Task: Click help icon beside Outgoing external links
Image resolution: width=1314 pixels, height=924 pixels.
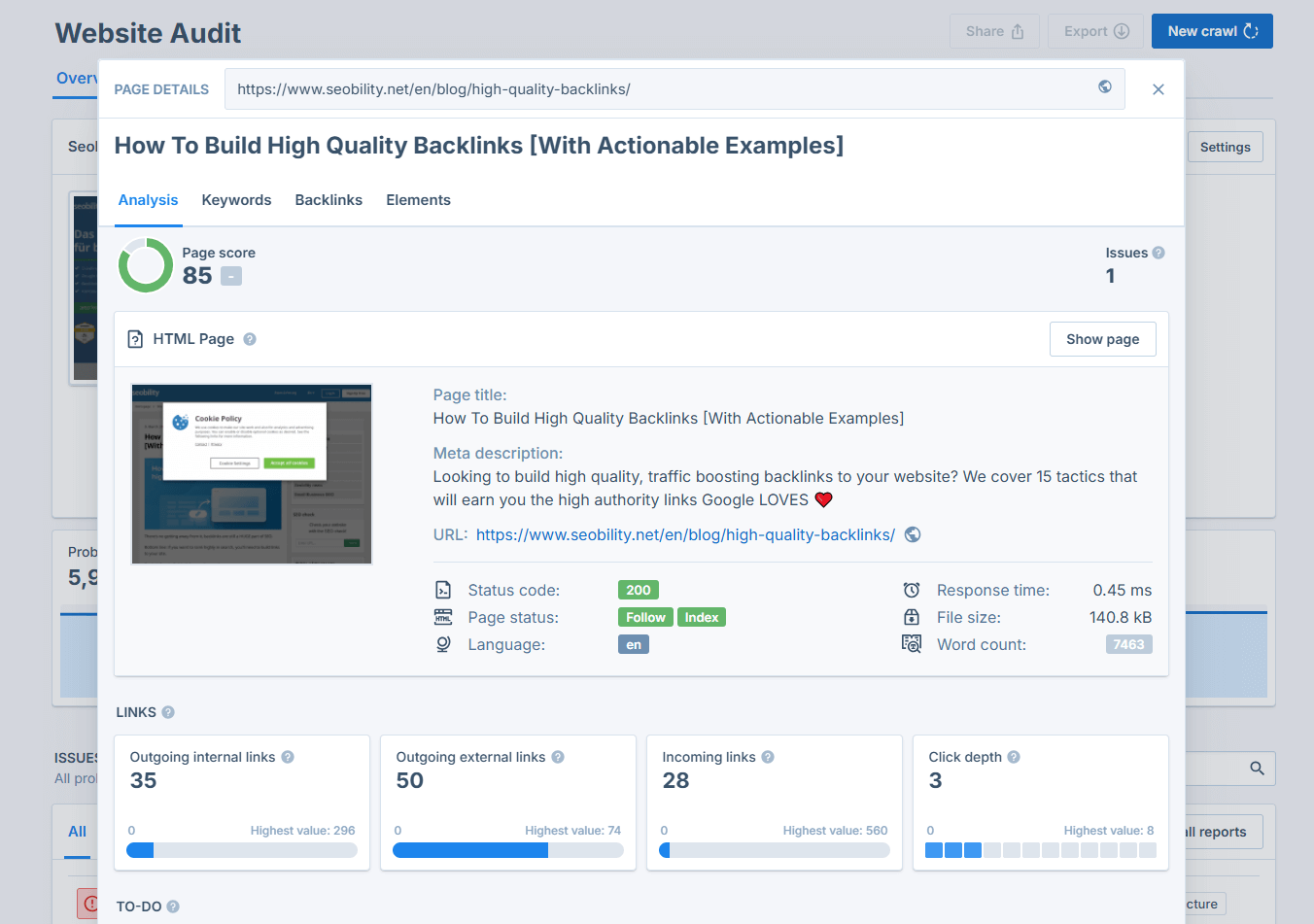Action: tap(558, 757)
